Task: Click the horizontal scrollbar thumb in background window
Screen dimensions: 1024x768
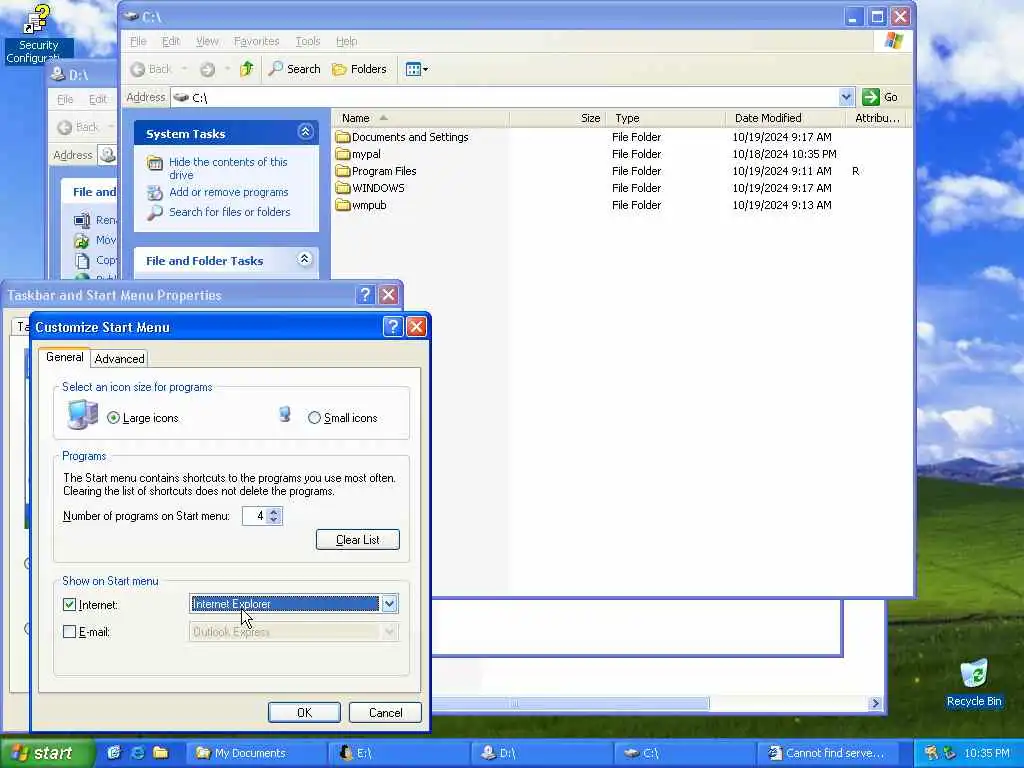Action: pos(570,703)
